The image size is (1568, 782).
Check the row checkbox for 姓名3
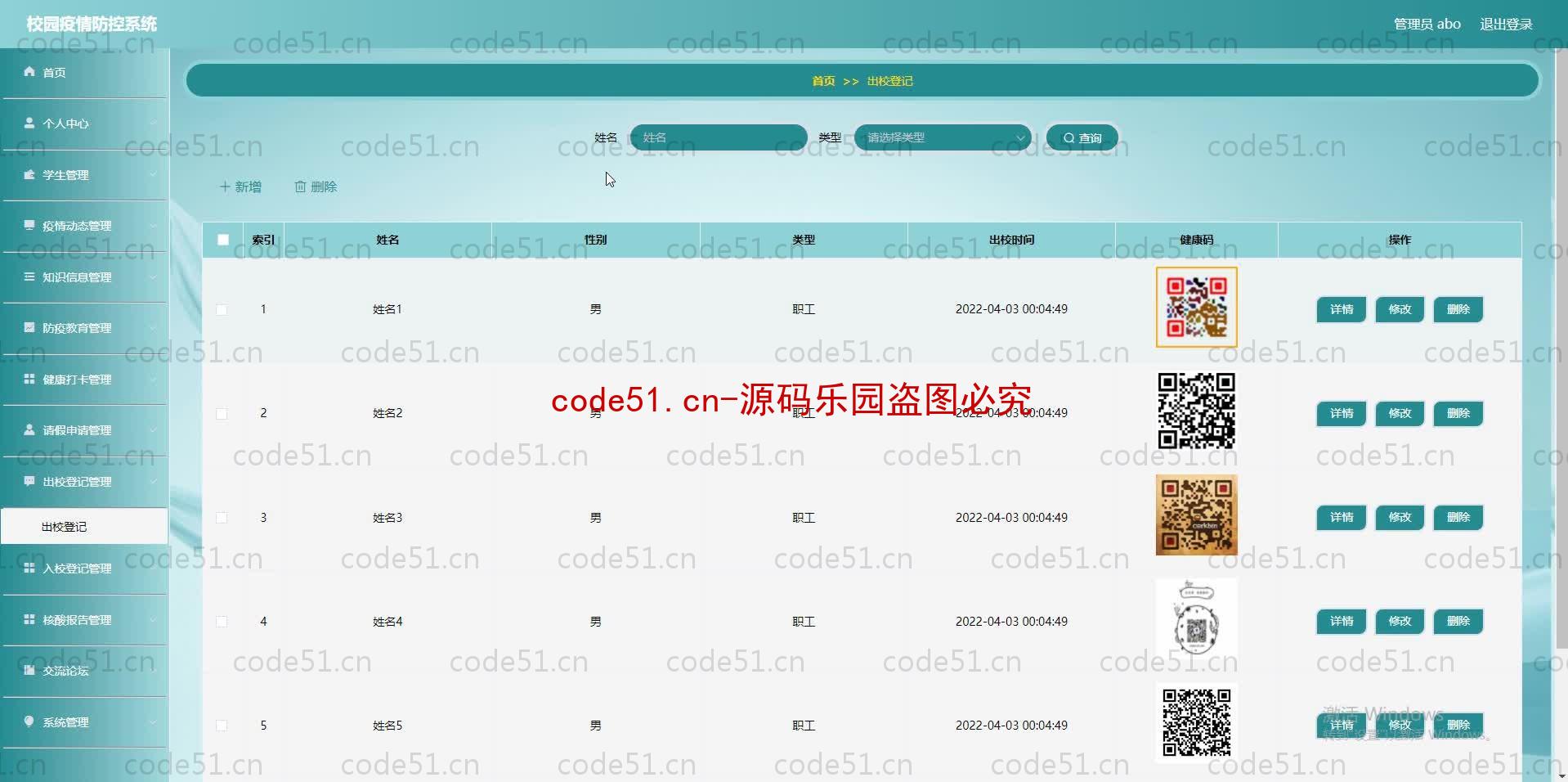[x=222, y=518]
